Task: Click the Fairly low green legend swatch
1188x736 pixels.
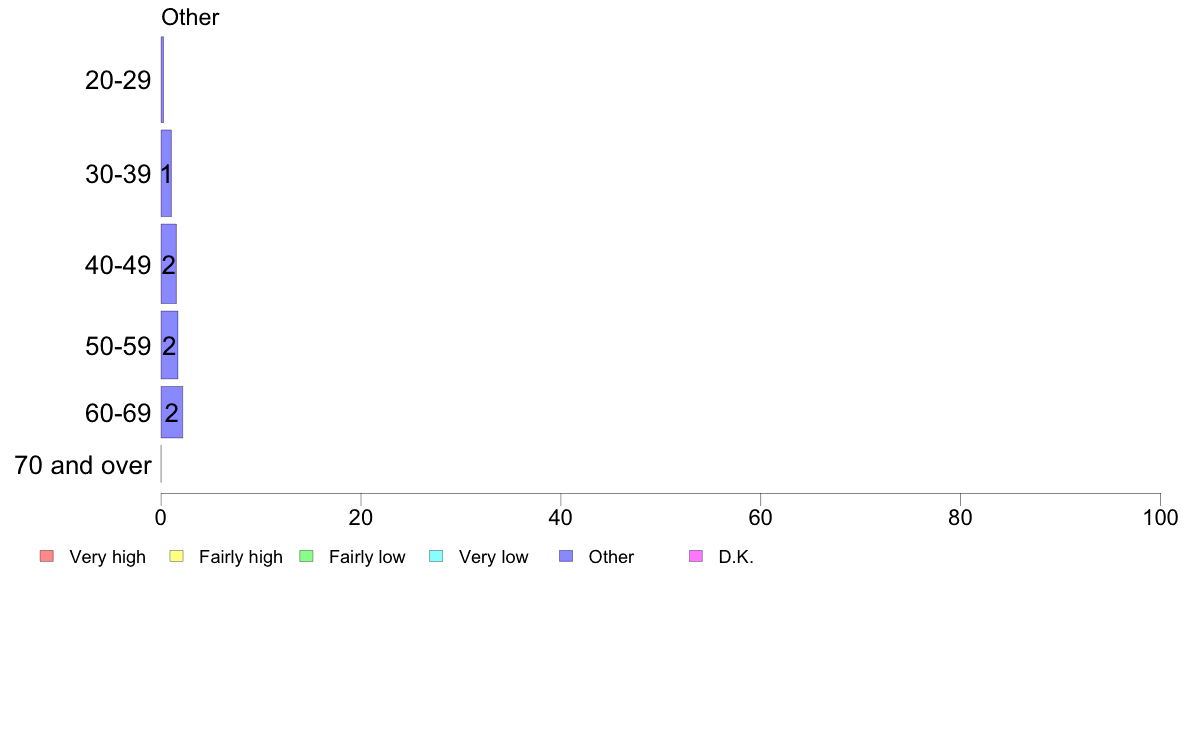Action: click(x=306, y=556)
